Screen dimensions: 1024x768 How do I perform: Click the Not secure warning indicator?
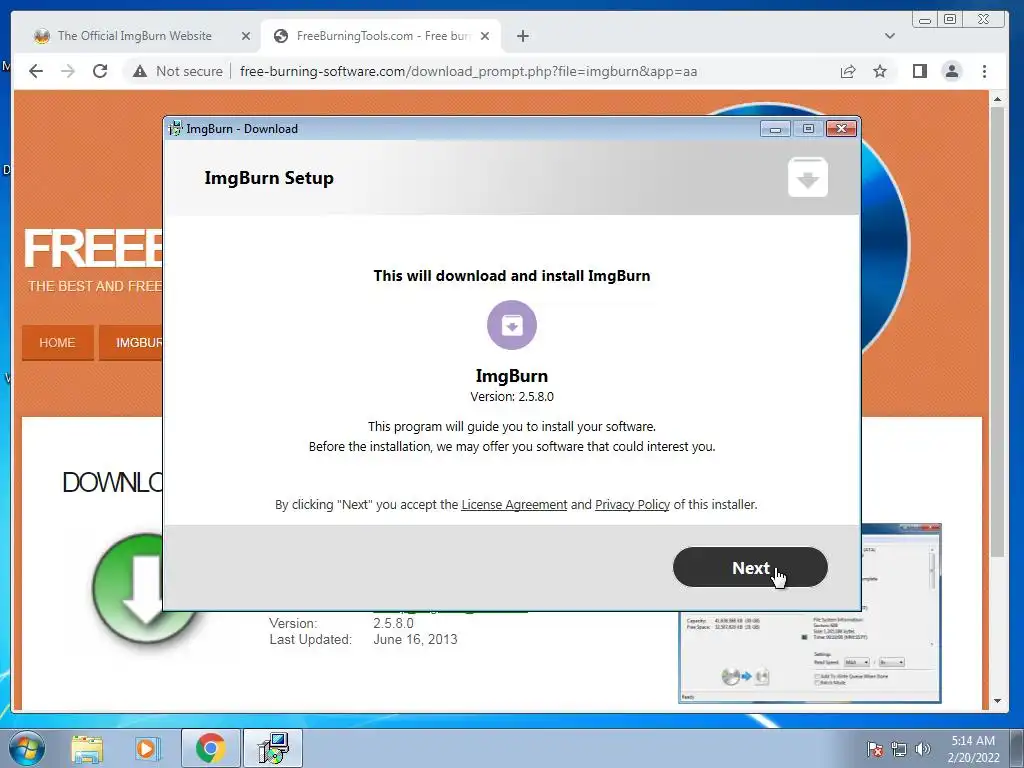[x=178, y=71]
